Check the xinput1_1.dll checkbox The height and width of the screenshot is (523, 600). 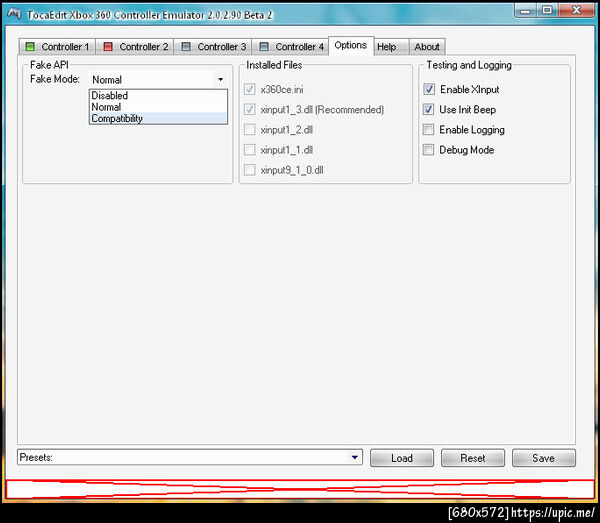249,150
